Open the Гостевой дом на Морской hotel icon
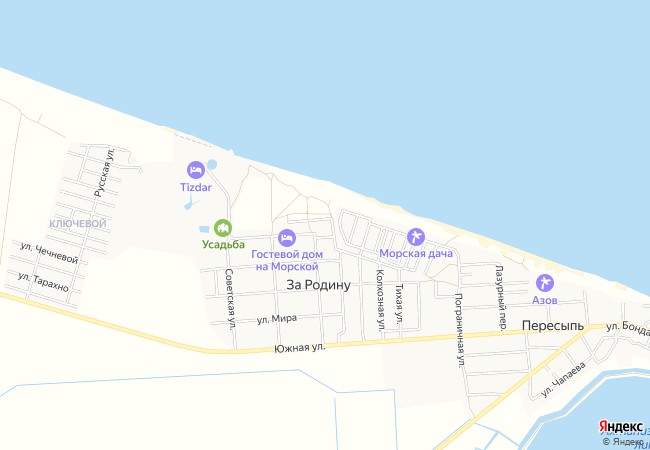 point(287,238)
